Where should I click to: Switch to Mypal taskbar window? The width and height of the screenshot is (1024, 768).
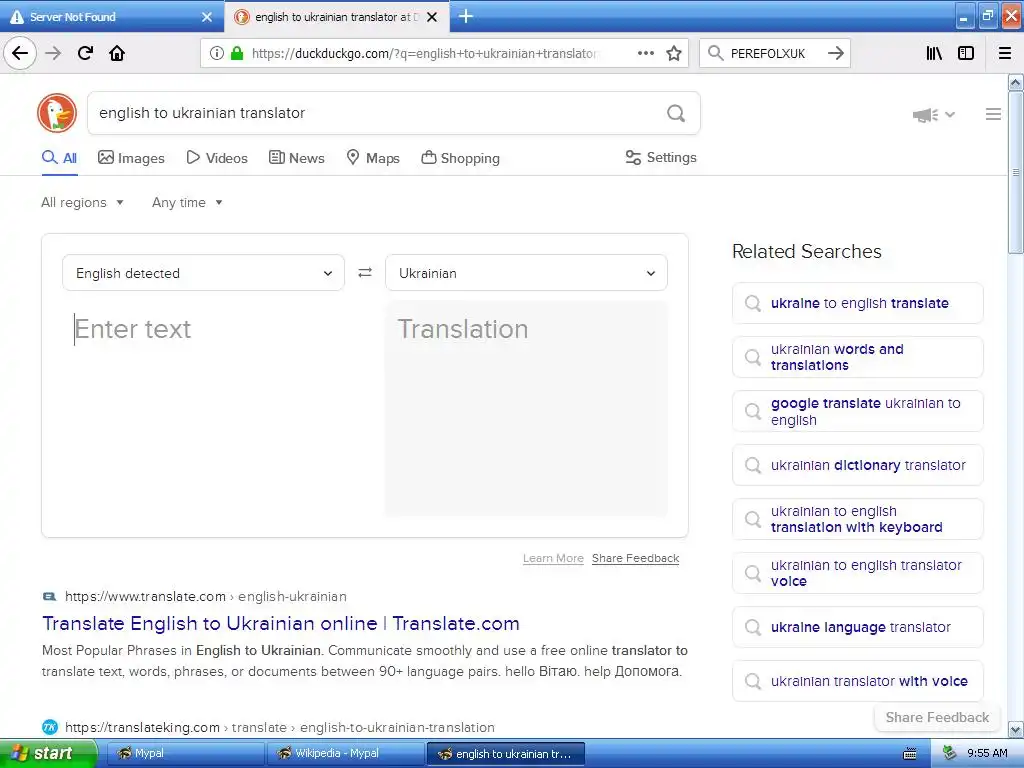tap(185, 754)
